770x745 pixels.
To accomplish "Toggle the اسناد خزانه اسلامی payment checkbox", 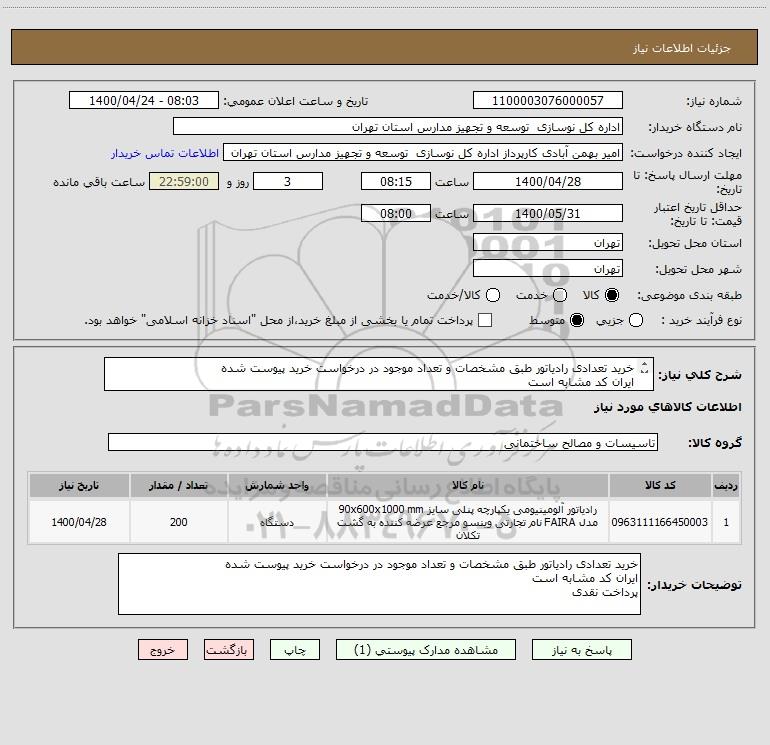I will click(485, 320).
